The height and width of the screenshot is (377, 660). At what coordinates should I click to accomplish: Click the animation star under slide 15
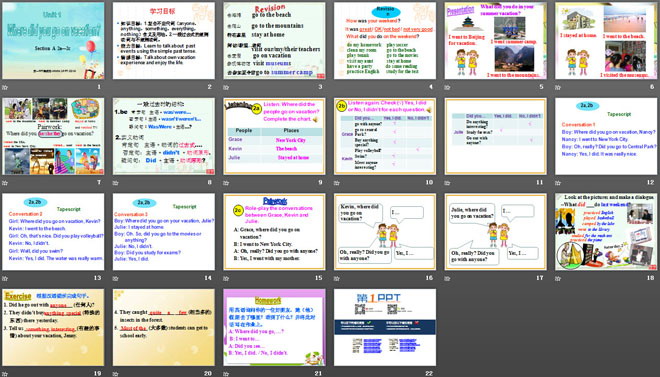click(x=226, y=278)
